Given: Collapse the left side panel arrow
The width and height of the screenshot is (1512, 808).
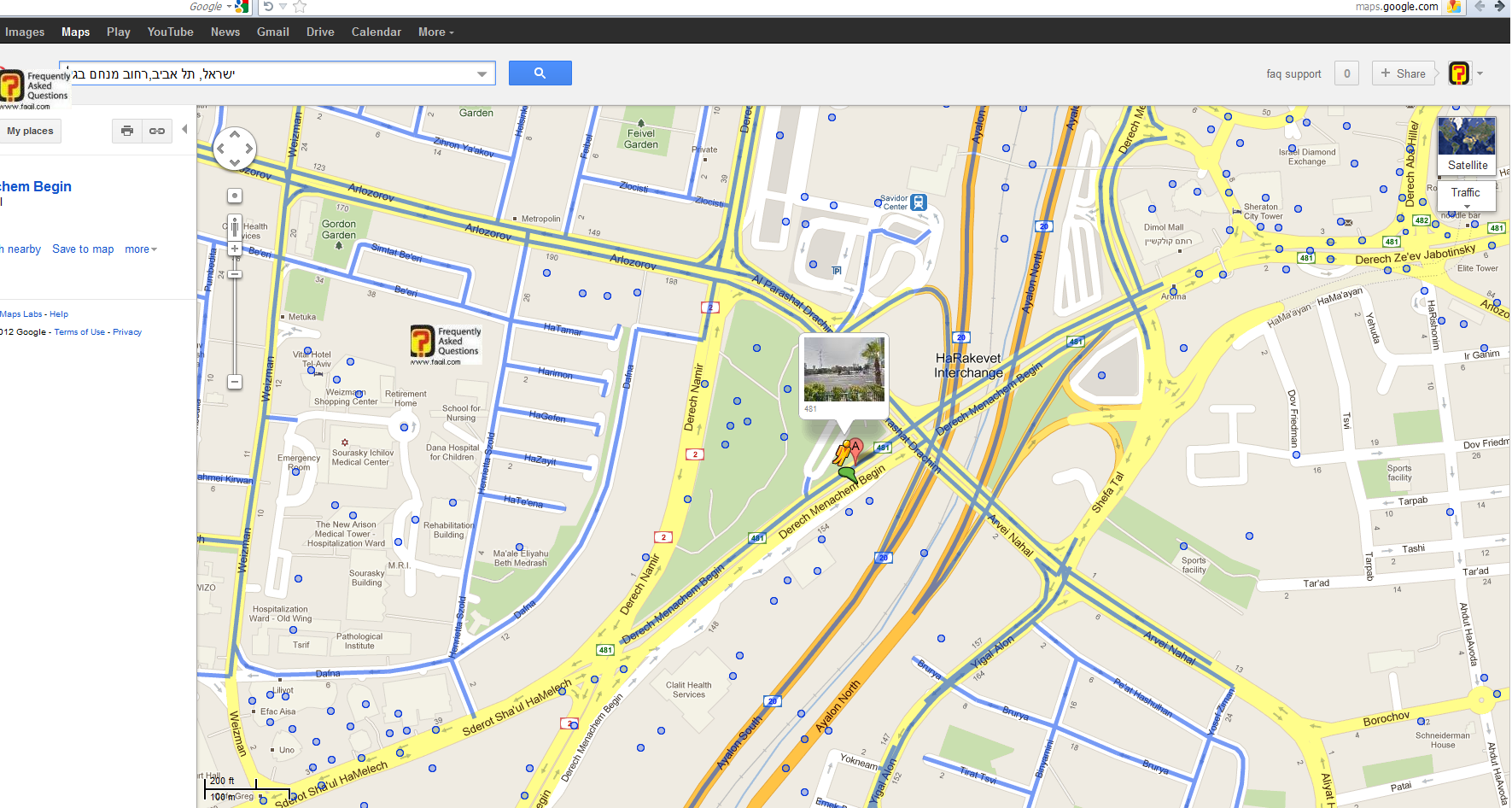Looking at the screenshot, I should pyautogui.click(x=184, y=130).
